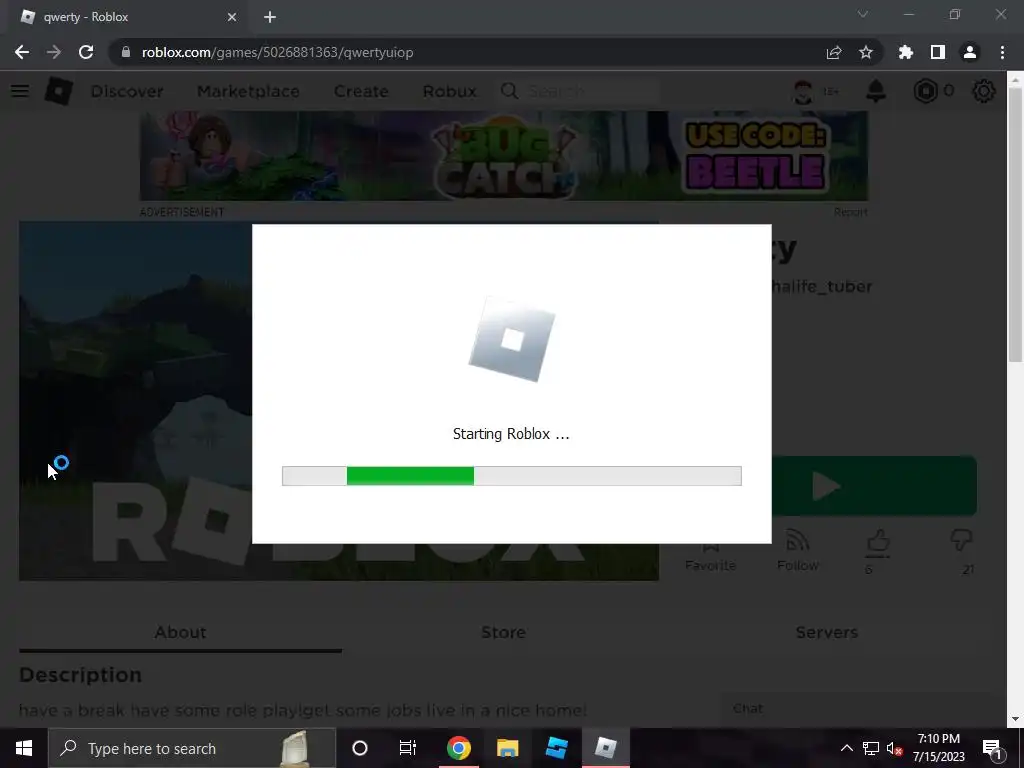1024x768 pixels.
Task: Open Chrome profile avatar
Action: (x=970, y=52)
